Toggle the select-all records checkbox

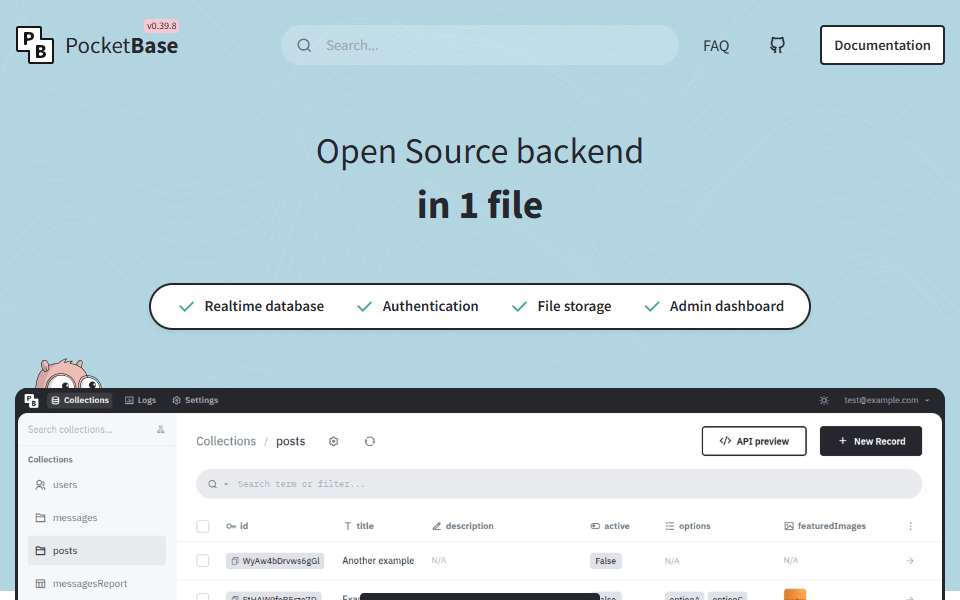203,526
